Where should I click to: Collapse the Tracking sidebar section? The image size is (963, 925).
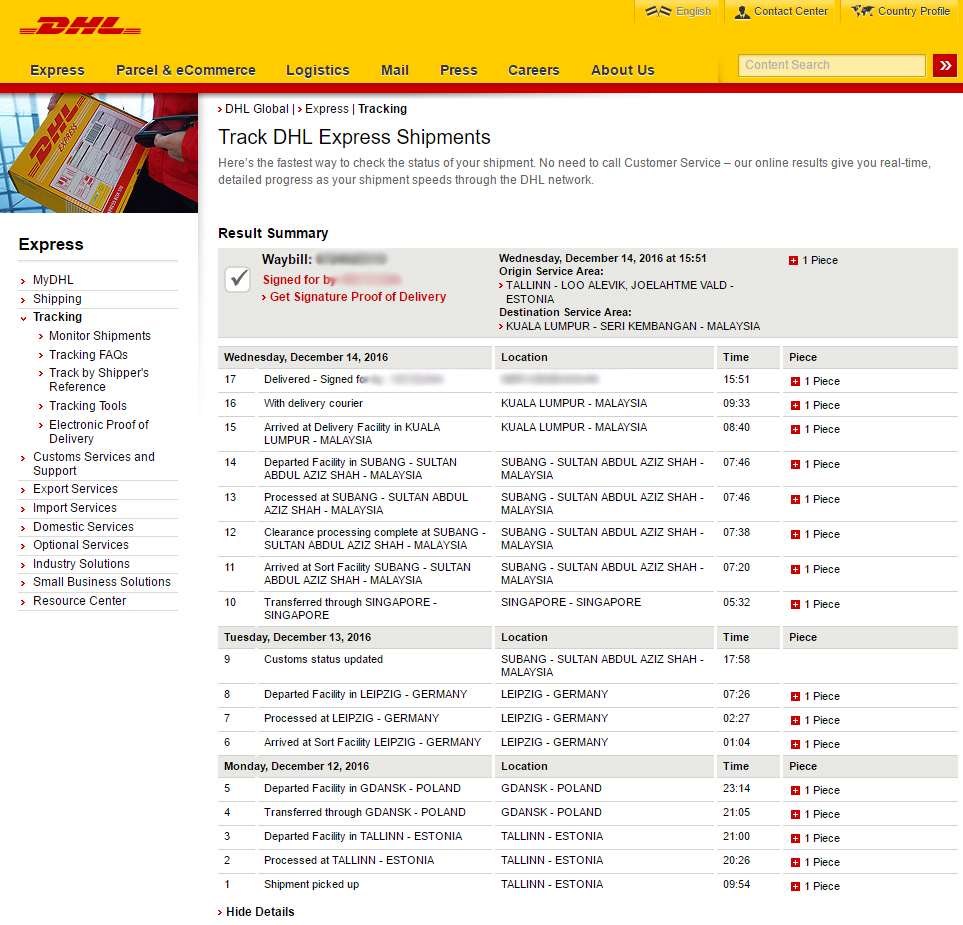[57, 317]
